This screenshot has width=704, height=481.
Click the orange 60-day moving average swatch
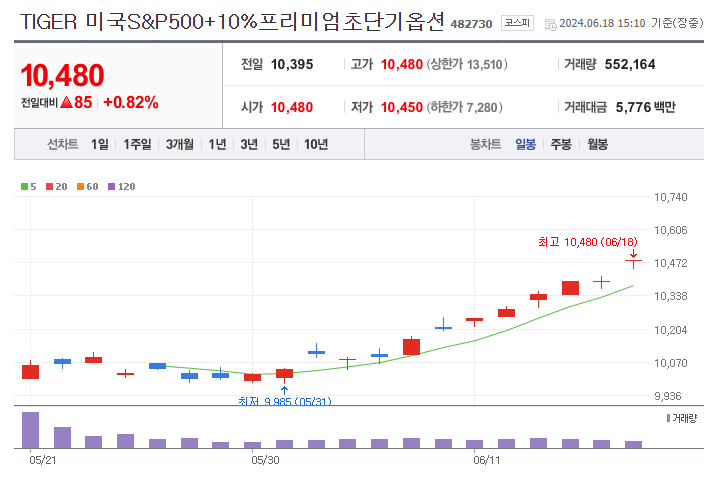click(x=80, y=186)
